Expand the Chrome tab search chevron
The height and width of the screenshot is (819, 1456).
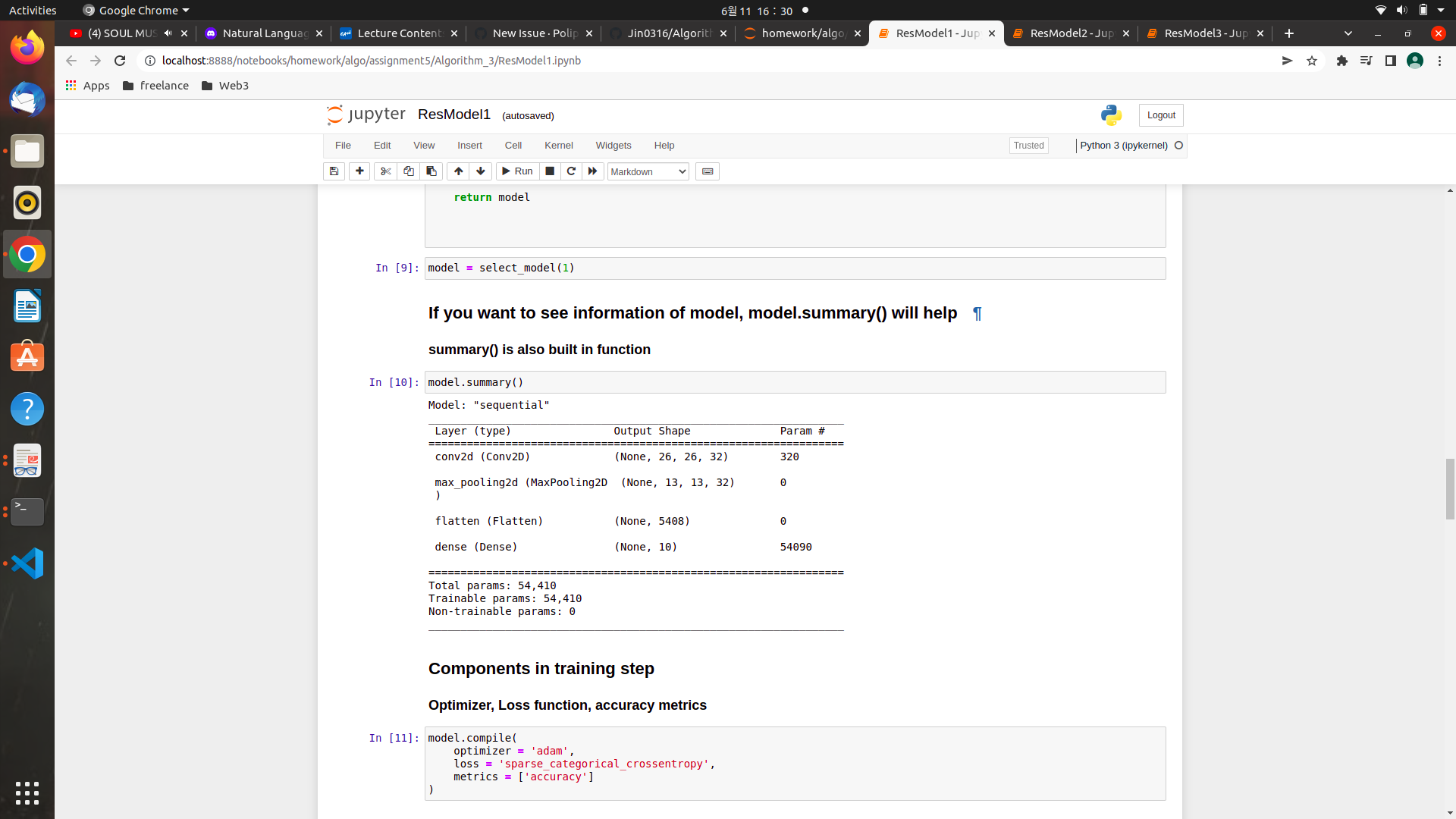click(x=1348, y=33)
